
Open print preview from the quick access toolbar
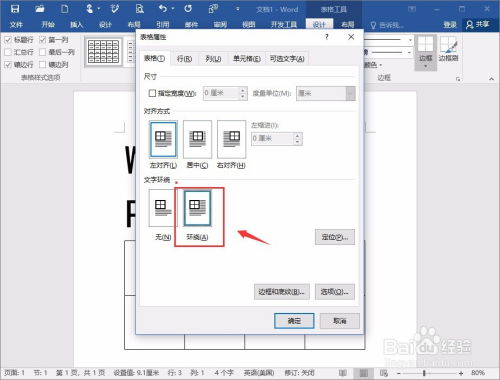[139, 9]
